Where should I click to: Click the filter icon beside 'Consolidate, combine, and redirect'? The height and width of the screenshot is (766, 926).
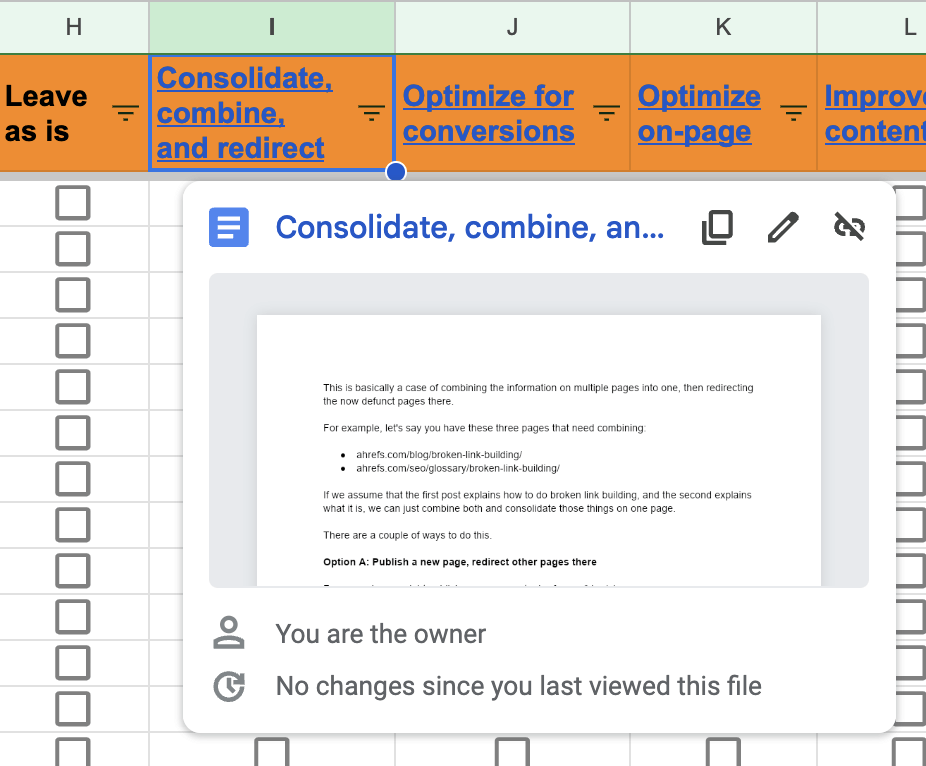(371, 115)
